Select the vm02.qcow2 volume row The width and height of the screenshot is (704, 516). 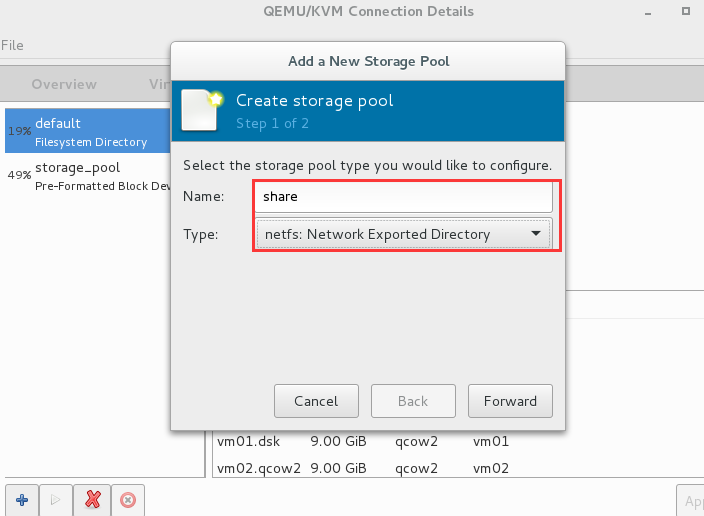click(456, 467)
